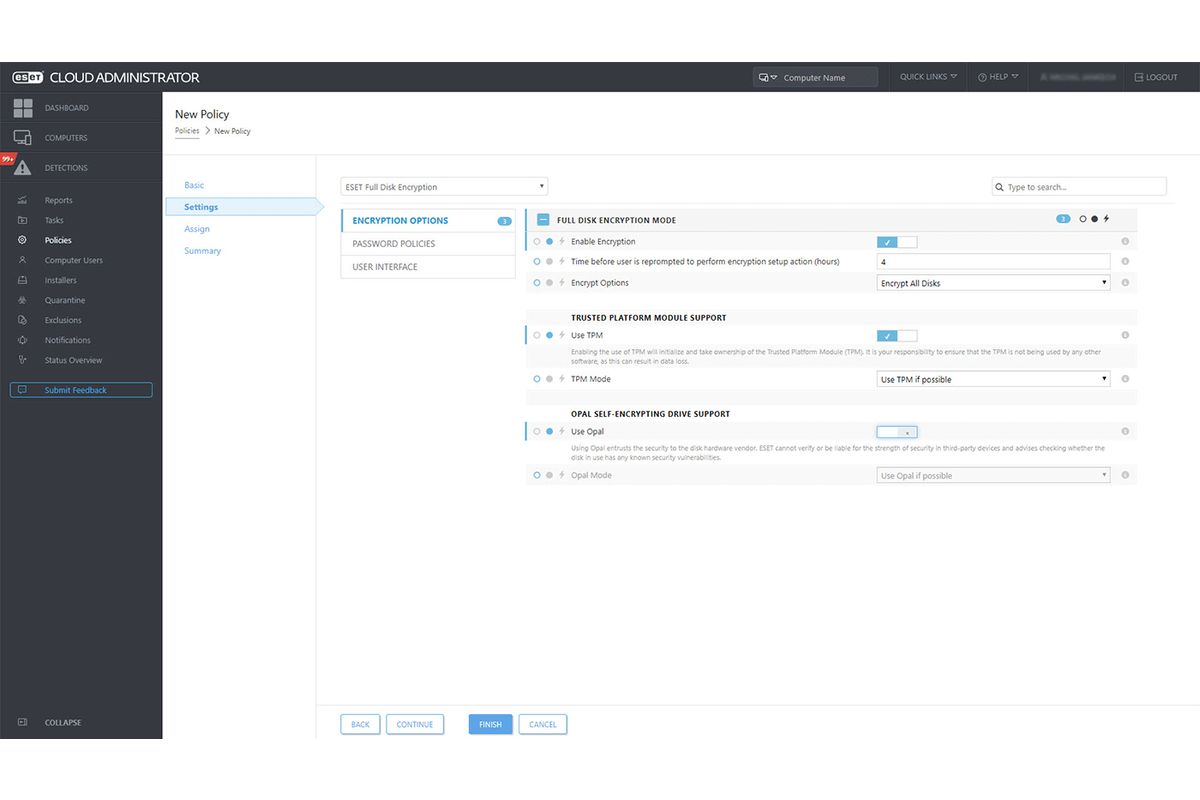
Task: Select the Apply dot for Opal Mode
Action: tap(549, 475)
